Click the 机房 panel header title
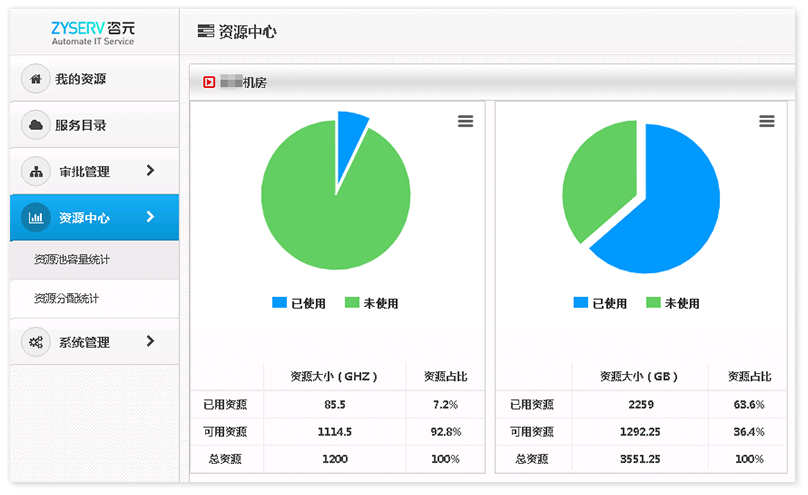808x495 pixels. pos(244,82)
